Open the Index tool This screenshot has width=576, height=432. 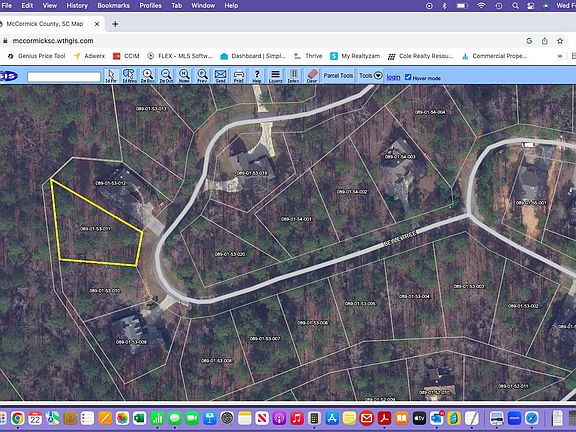[293, 76]
